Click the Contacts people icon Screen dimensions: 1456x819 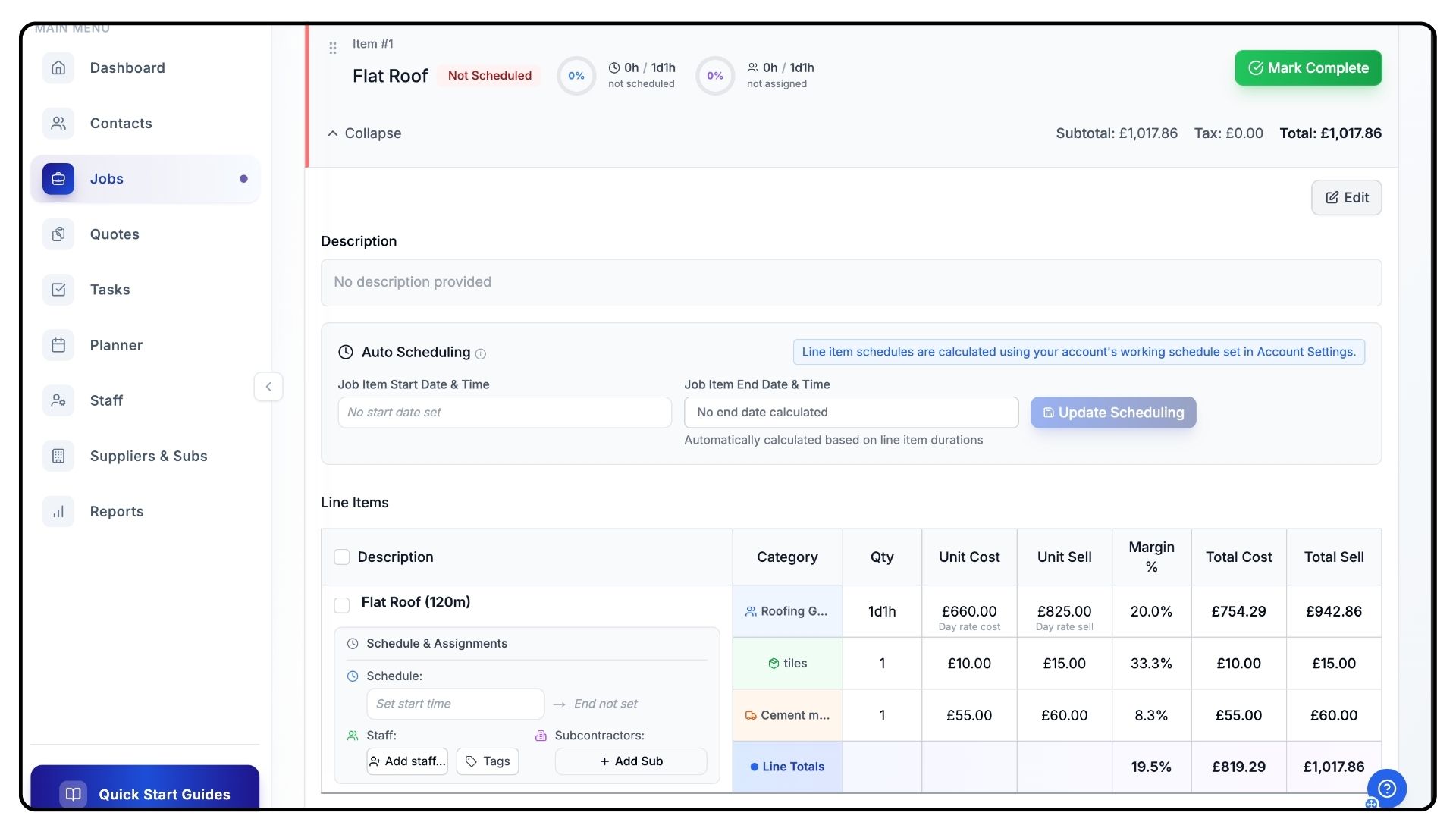click(x=58, y=124)
